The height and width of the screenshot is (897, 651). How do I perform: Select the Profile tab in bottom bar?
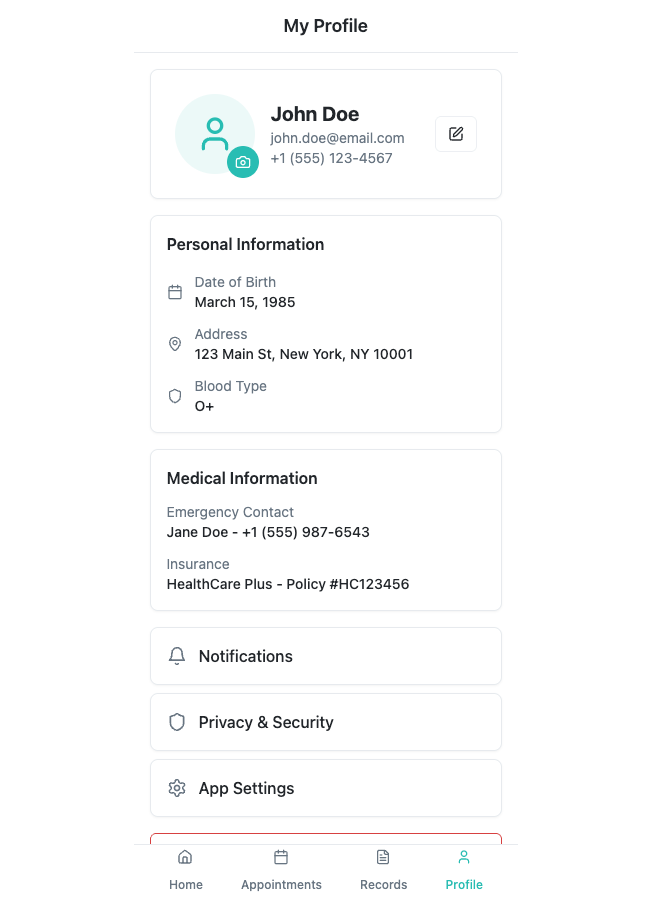[464, 870]
